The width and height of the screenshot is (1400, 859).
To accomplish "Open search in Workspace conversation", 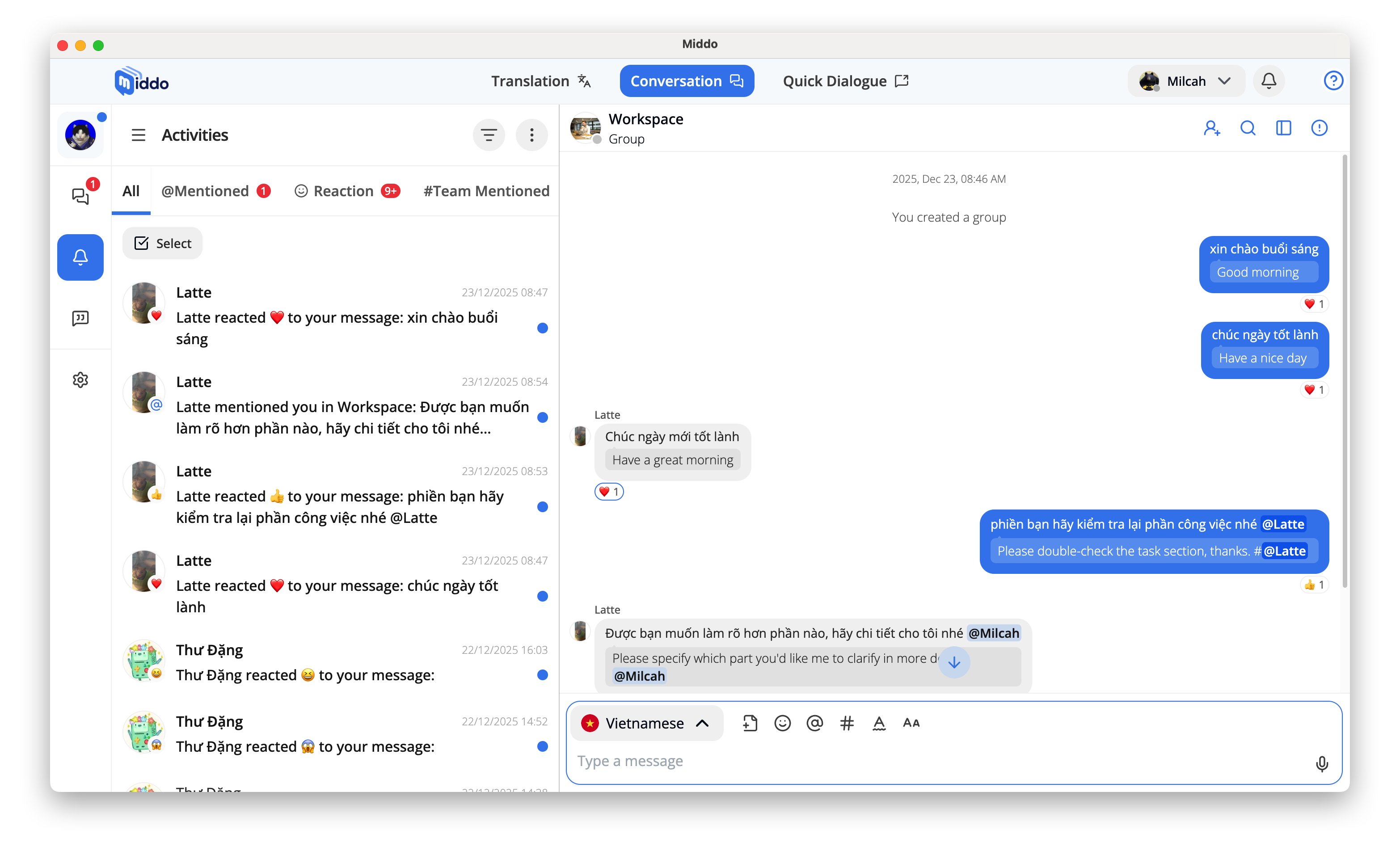I will pyautogui.click(x=1248, y=128).
